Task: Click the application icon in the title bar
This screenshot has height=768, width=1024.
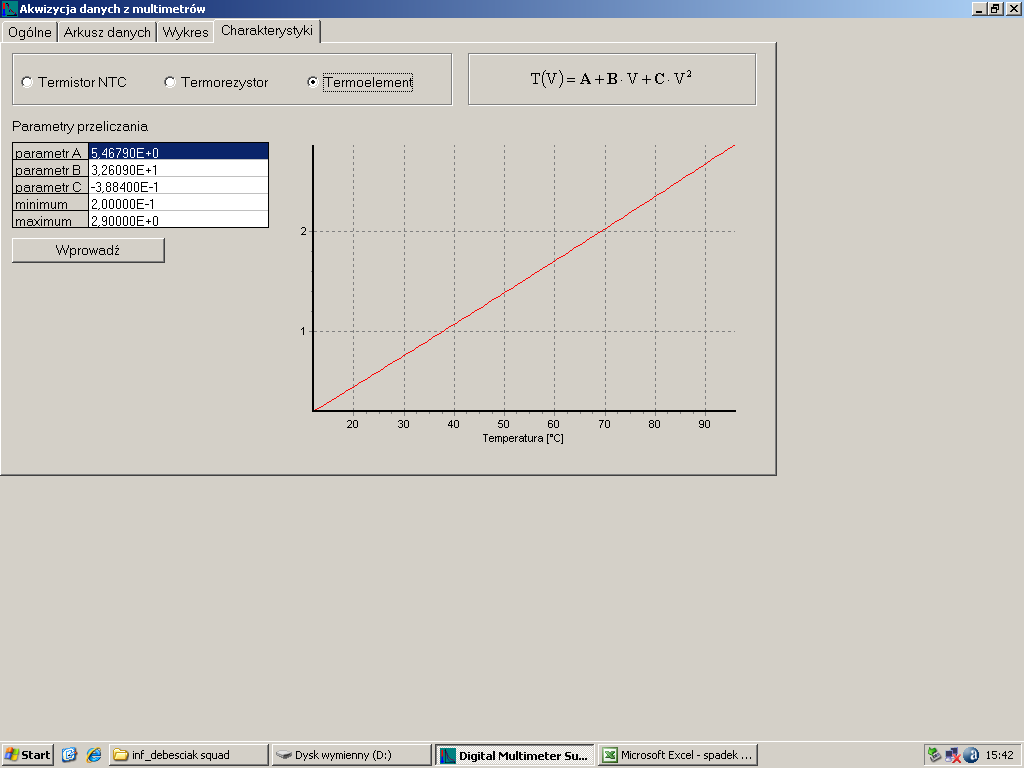Action: pos(9,8)
